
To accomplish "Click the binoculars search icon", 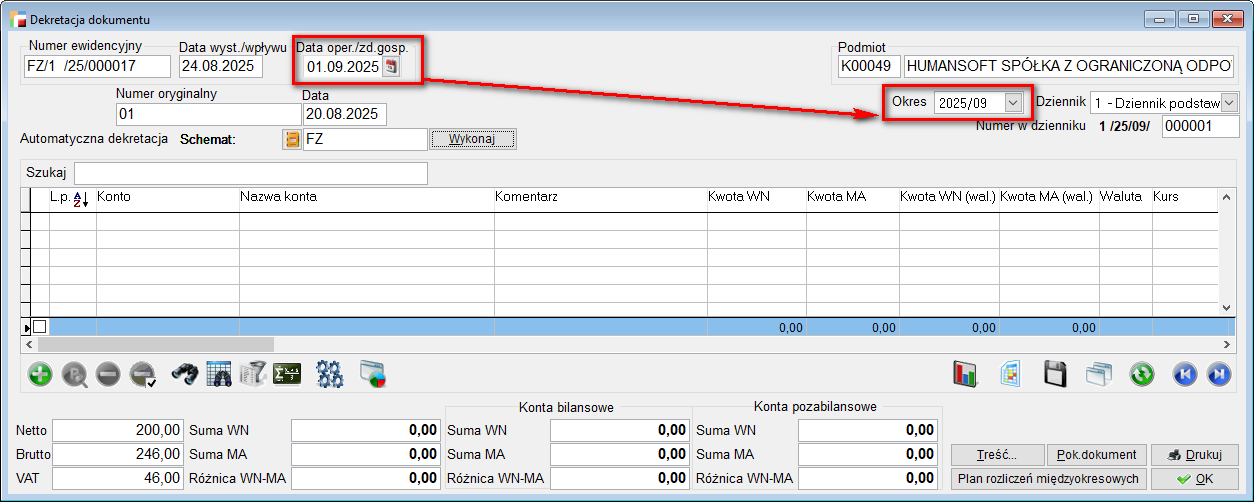I will [186, 375].
